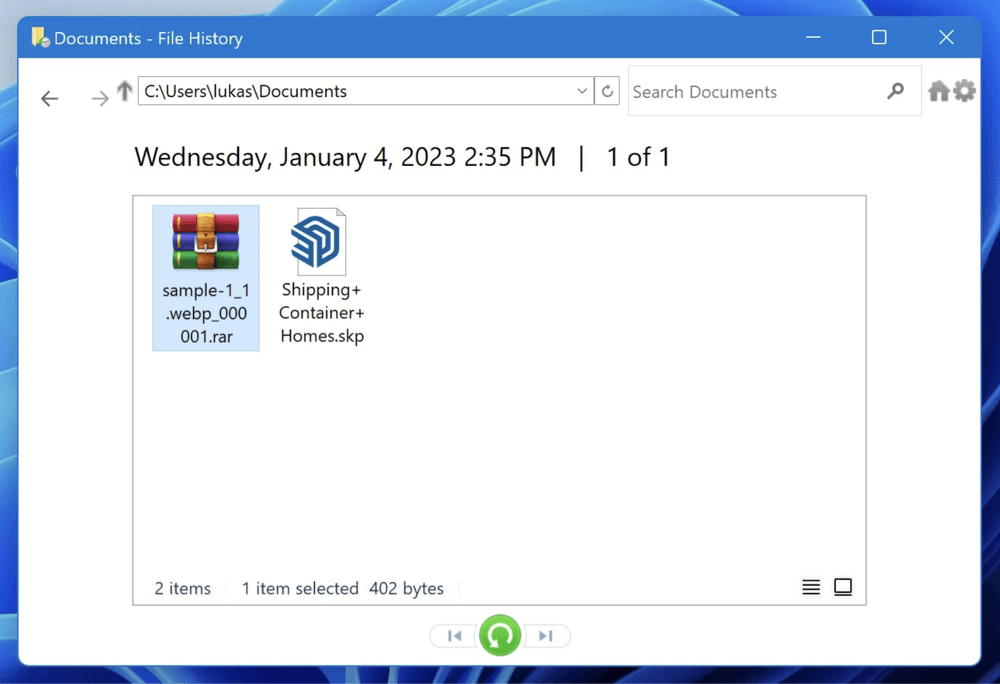
Task: Advance to the next version with the forward-skip control
Action: pyautogui.click(x=546, y=635)
